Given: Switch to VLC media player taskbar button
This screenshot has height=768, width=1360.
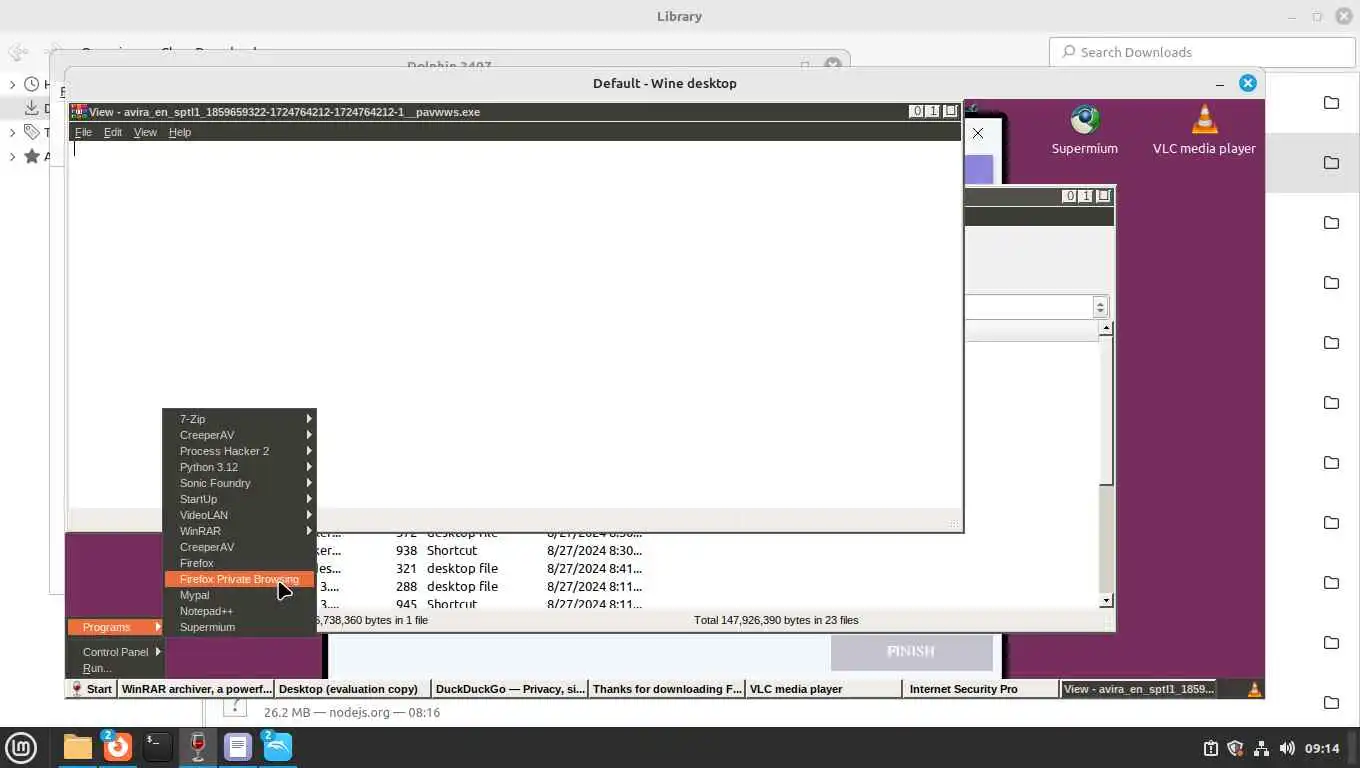Looking at the screenshot, I should 824,689.
